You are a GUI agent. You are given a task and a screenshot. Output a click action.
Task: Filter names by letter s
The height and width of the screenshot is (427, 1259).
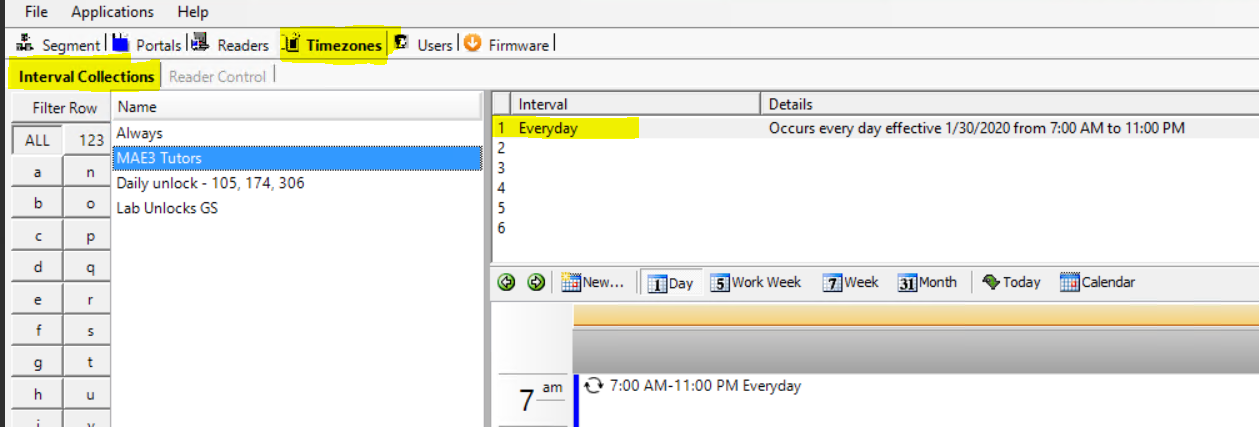(x=89, y=331)
